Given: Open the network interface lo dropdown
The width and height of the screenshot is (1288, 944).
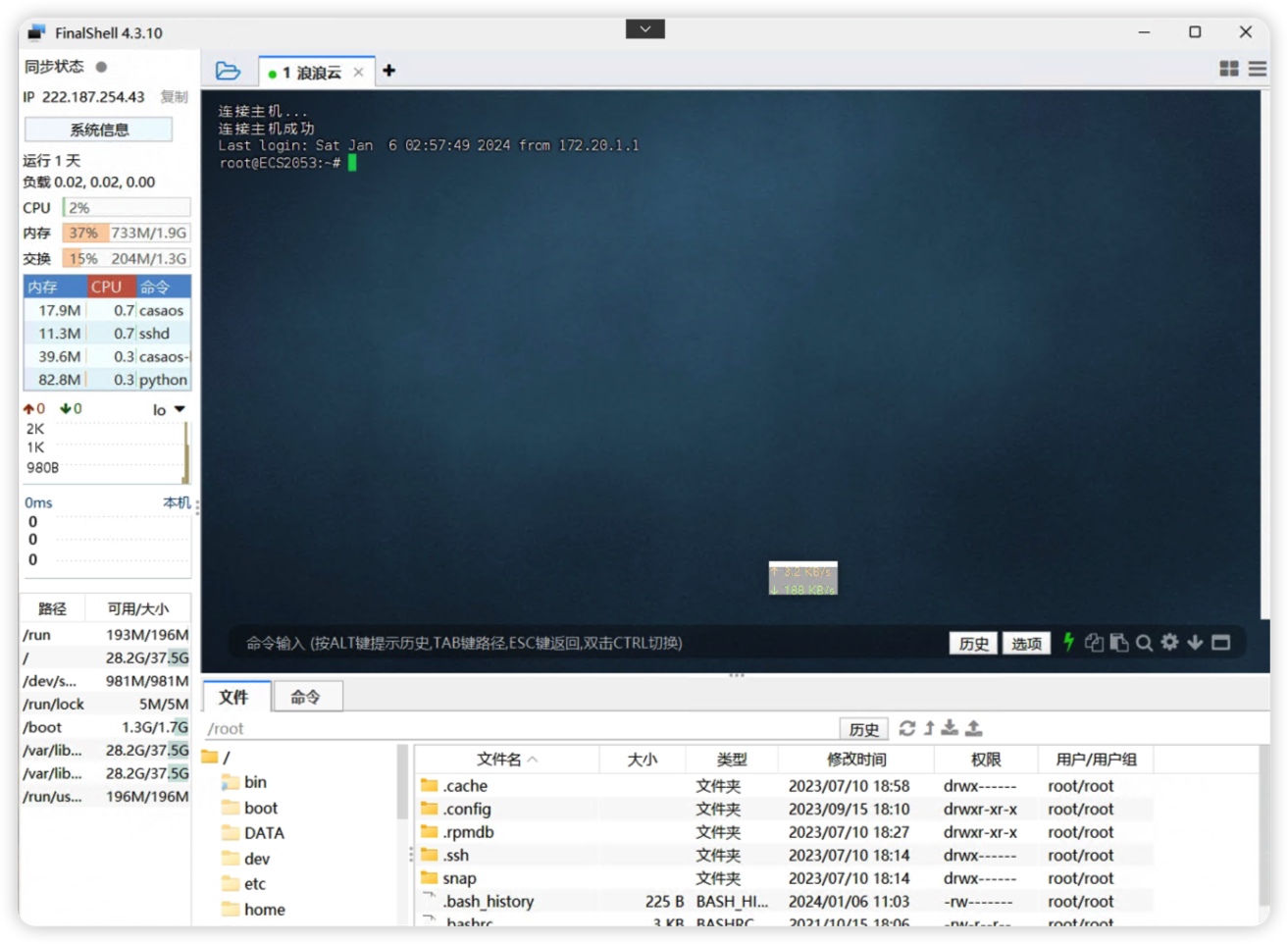Looking at the screenshot, I should 169,409.
